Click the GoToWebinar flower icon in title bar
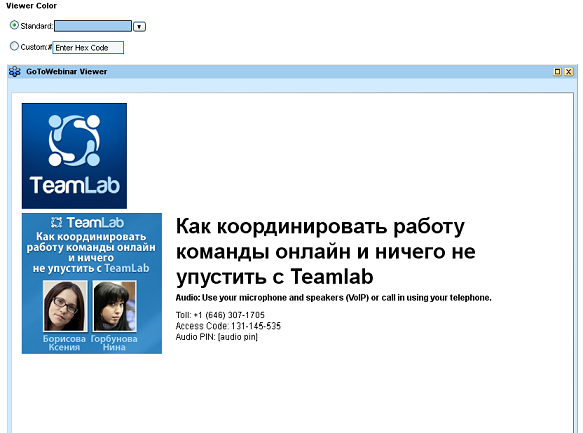The width and height of the screenshot is (583, 433). (15, 71)
